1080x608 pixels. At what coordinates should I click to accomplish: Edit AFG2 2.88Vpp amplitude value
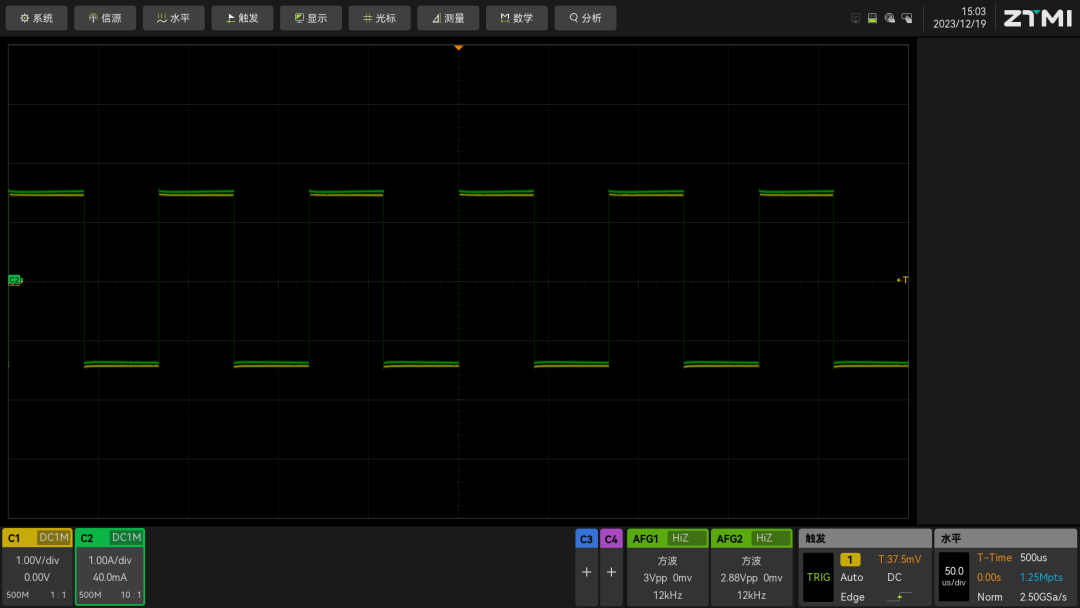click(739, 578)
